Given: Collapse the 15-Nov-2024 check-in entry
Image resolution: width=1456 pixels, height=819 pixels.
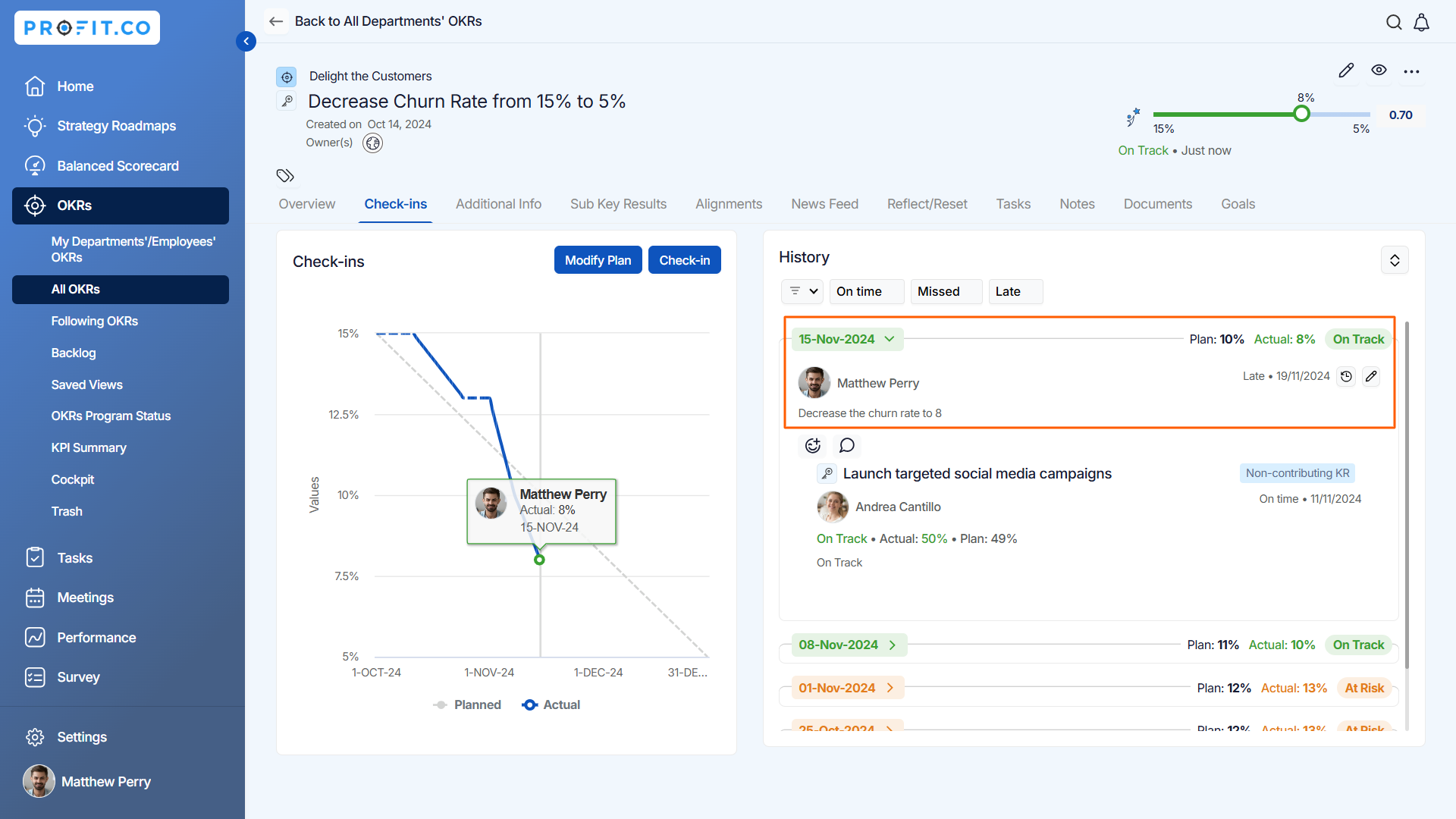Looking at the screenshot, I should click(x=890, y=340).
